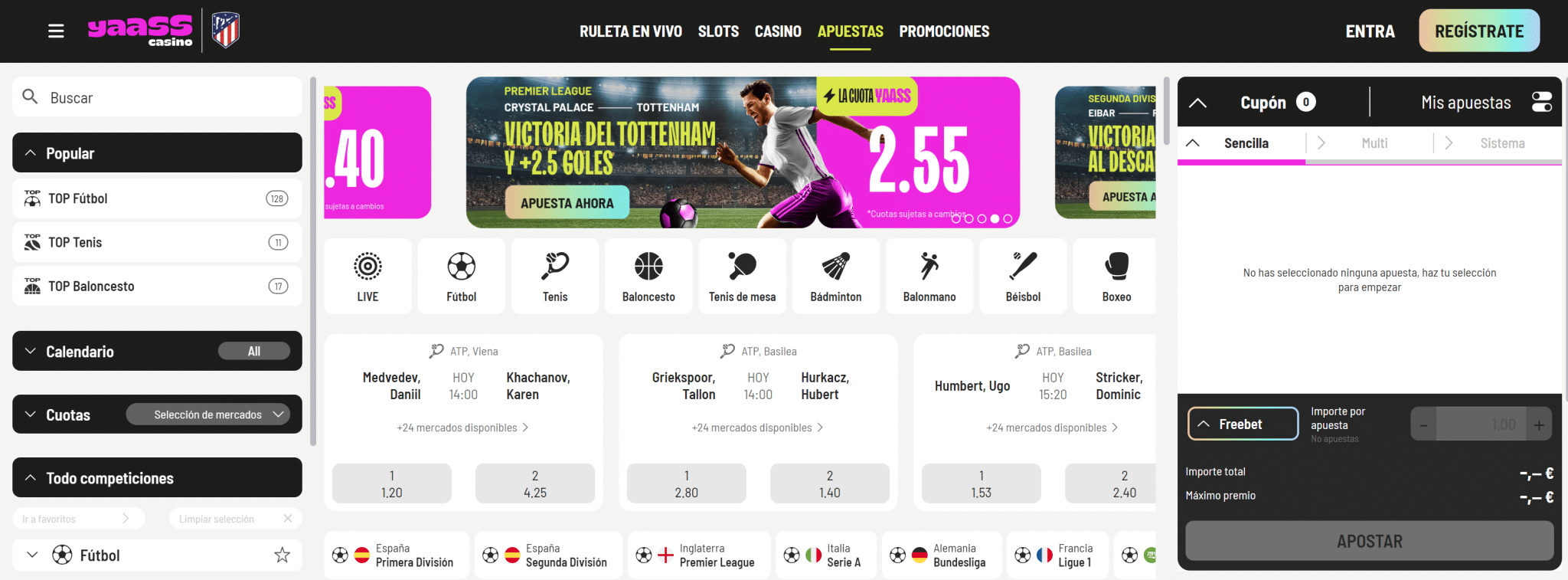Open the hamburger menu icon
This screenshot has width=1568, height=580.
coord(56,31)
